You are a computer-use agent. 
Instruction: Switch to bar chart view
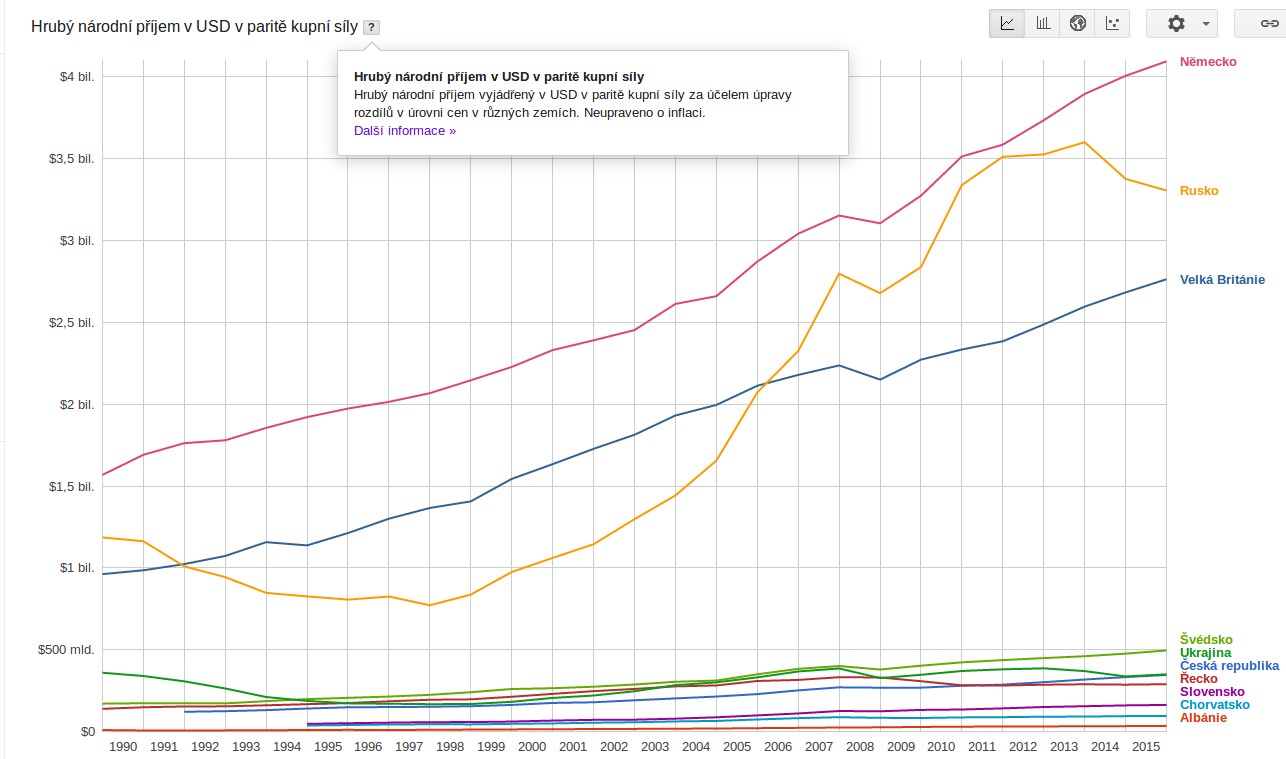[x=1042, y=23]
